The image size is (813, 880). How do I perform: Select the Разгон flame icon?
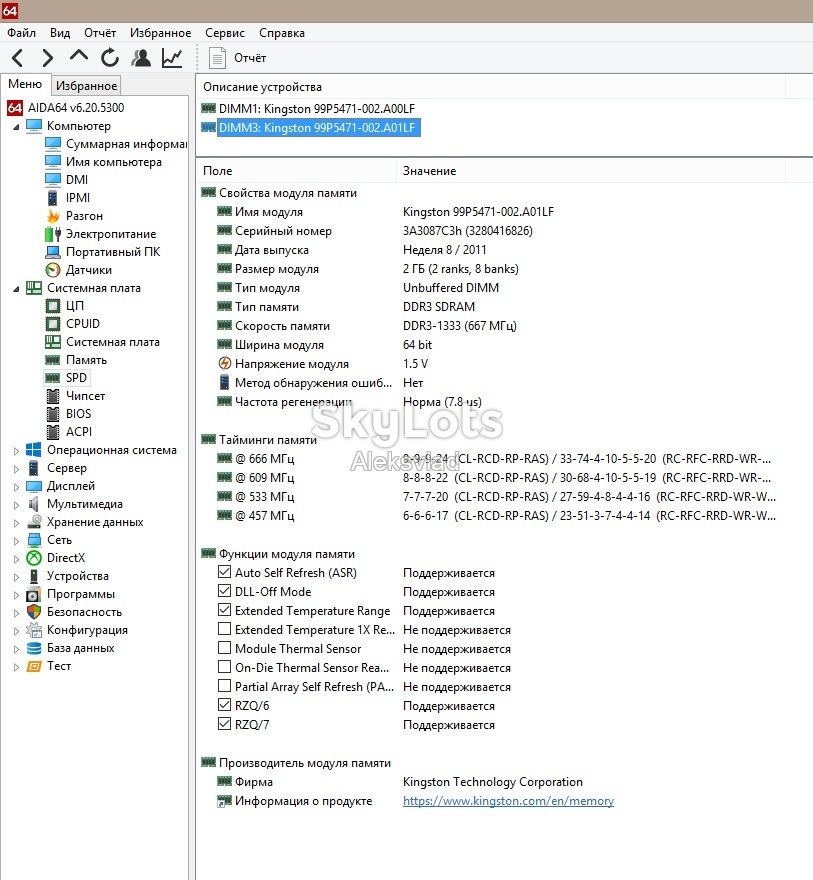coord(53,216)
